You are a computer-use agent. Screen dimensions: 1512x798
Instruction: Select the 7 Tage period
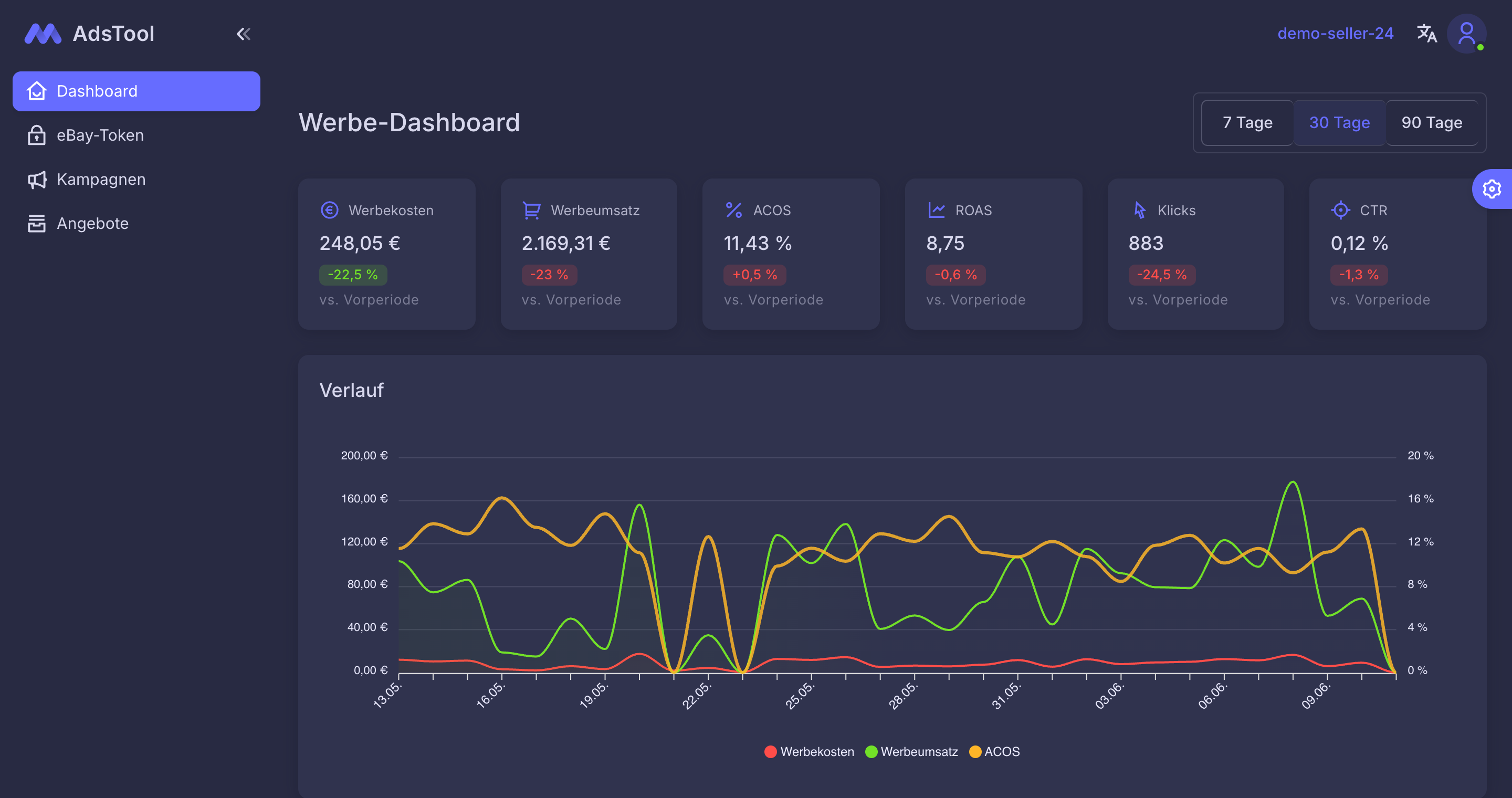pos(1247,123)
